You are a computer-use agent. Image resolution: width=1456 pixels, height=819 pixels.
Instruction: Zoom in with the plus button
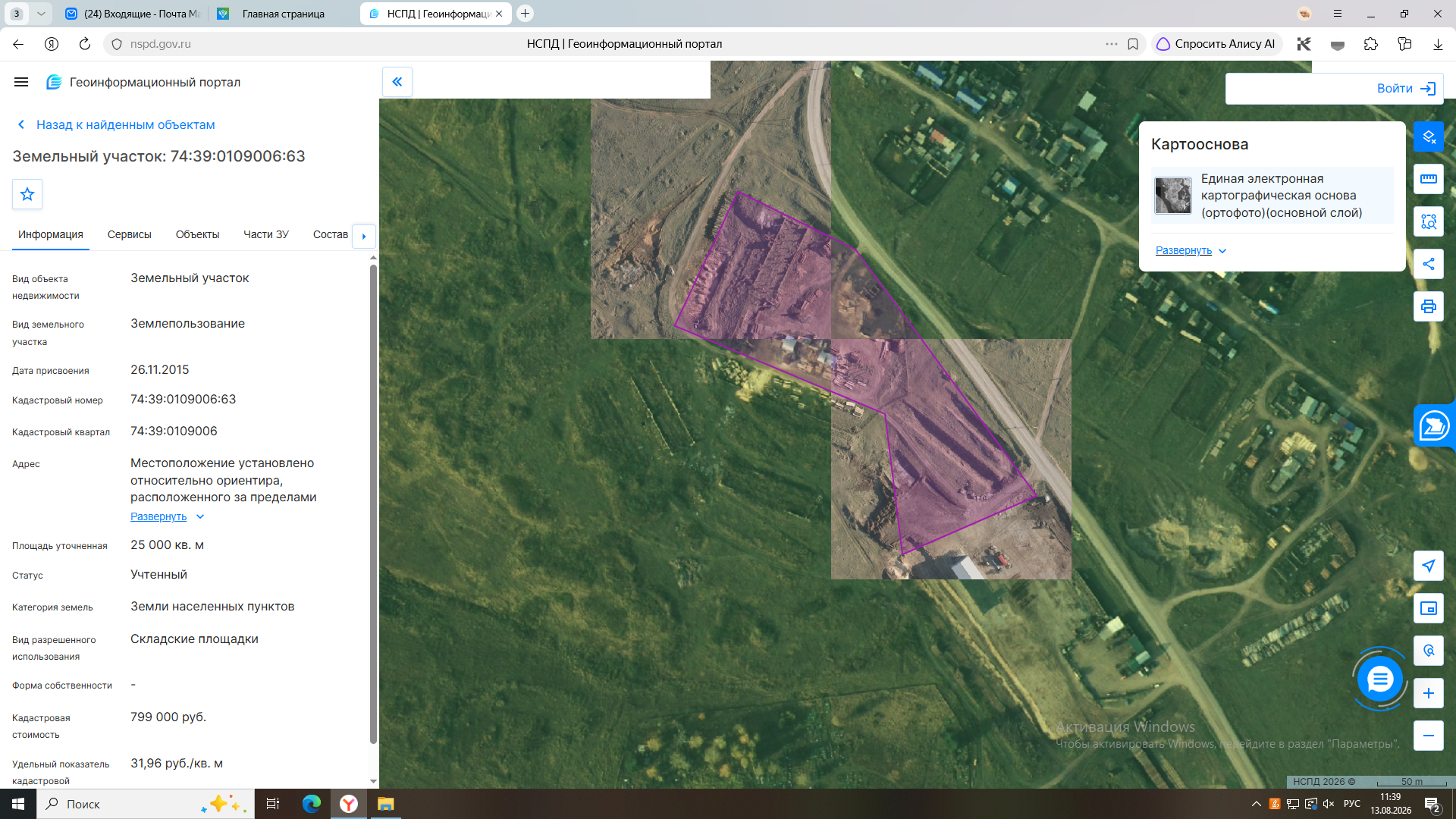pyautogui.click(x=1429, y=693)
